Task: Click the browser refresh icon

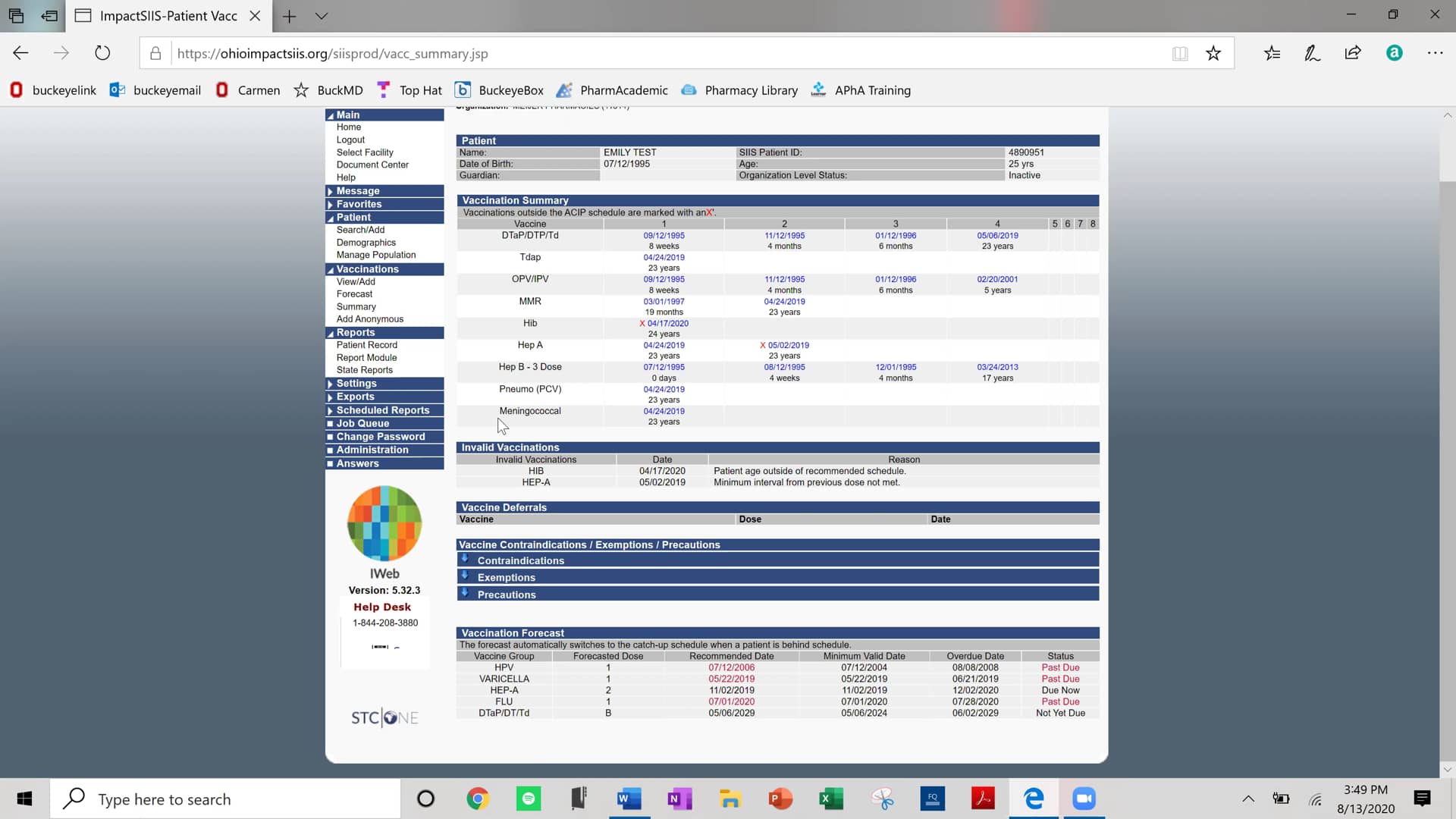Action: (102, 53)
